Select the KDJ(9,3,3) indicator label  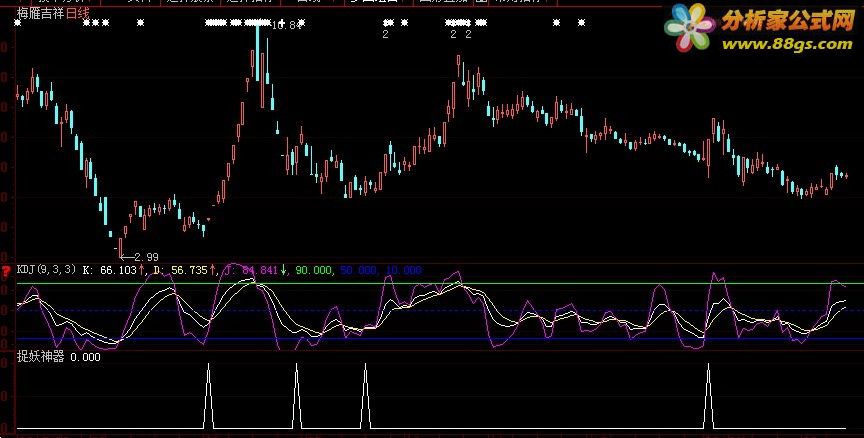pyautogui.click(x=46, y=270)
